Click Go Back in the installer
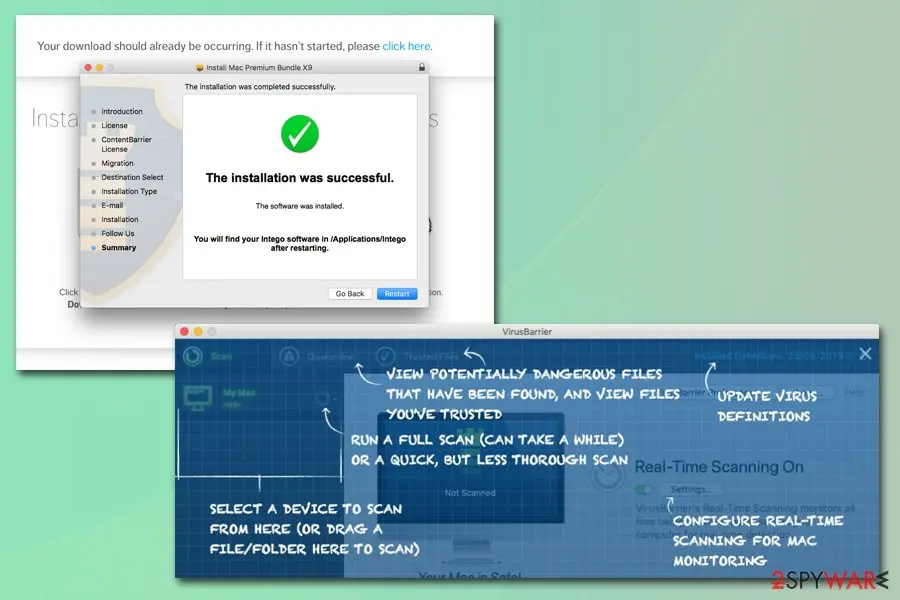The image size is (900, 600). (350, 293)
